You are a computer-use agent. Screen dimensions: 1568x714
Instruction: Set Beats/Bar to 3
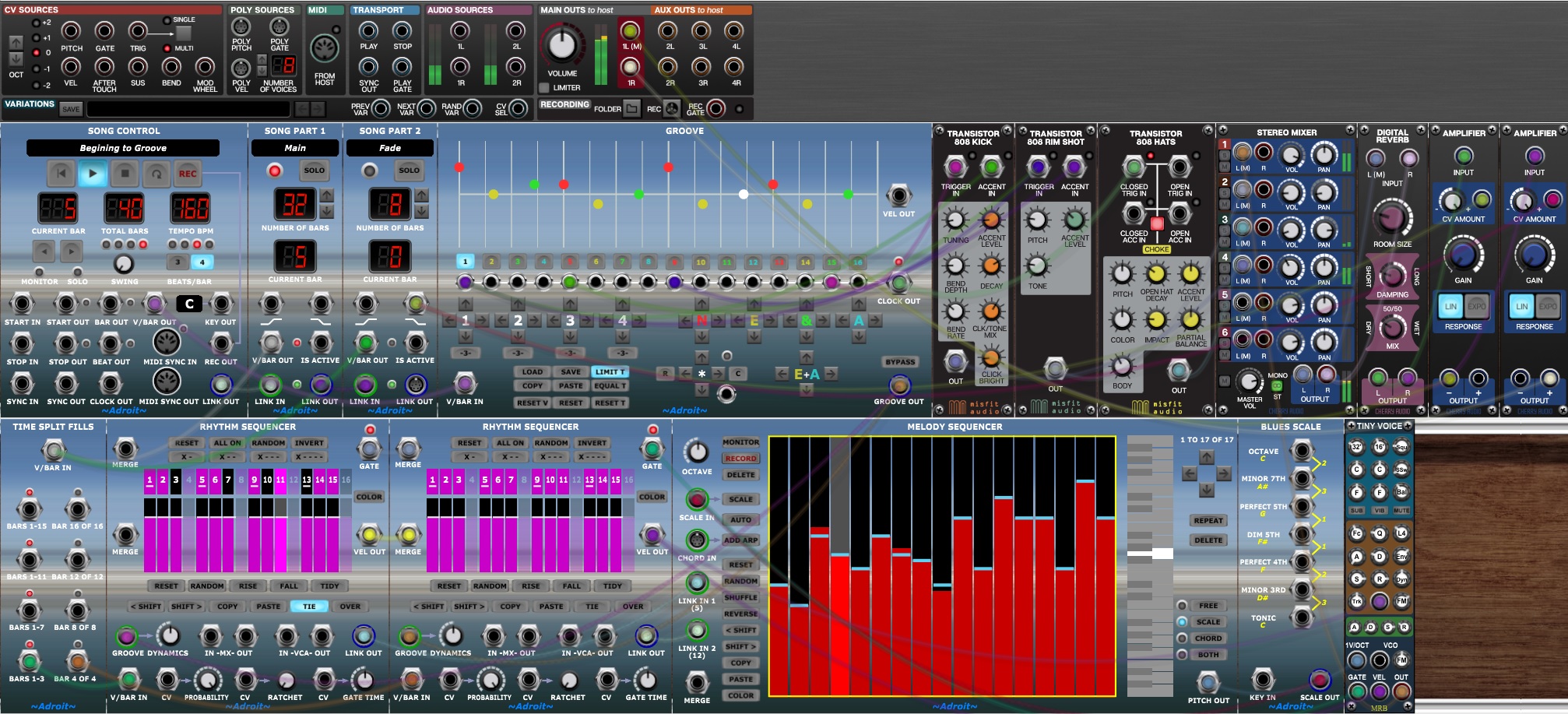[x=178, y=262]
